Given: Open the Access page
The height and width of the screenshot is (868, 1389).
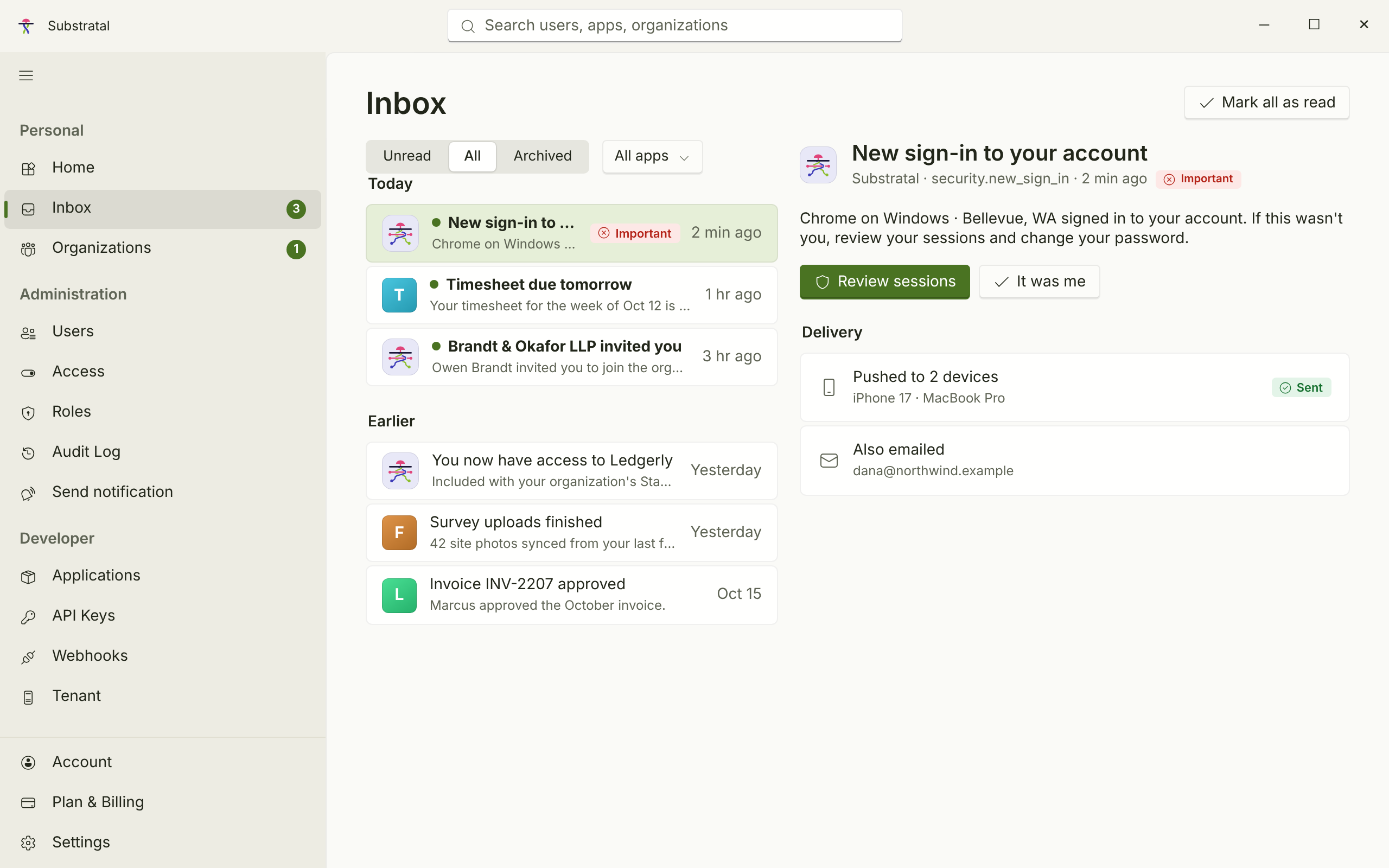Looking at the screenshot, I should tap(162, 372).
